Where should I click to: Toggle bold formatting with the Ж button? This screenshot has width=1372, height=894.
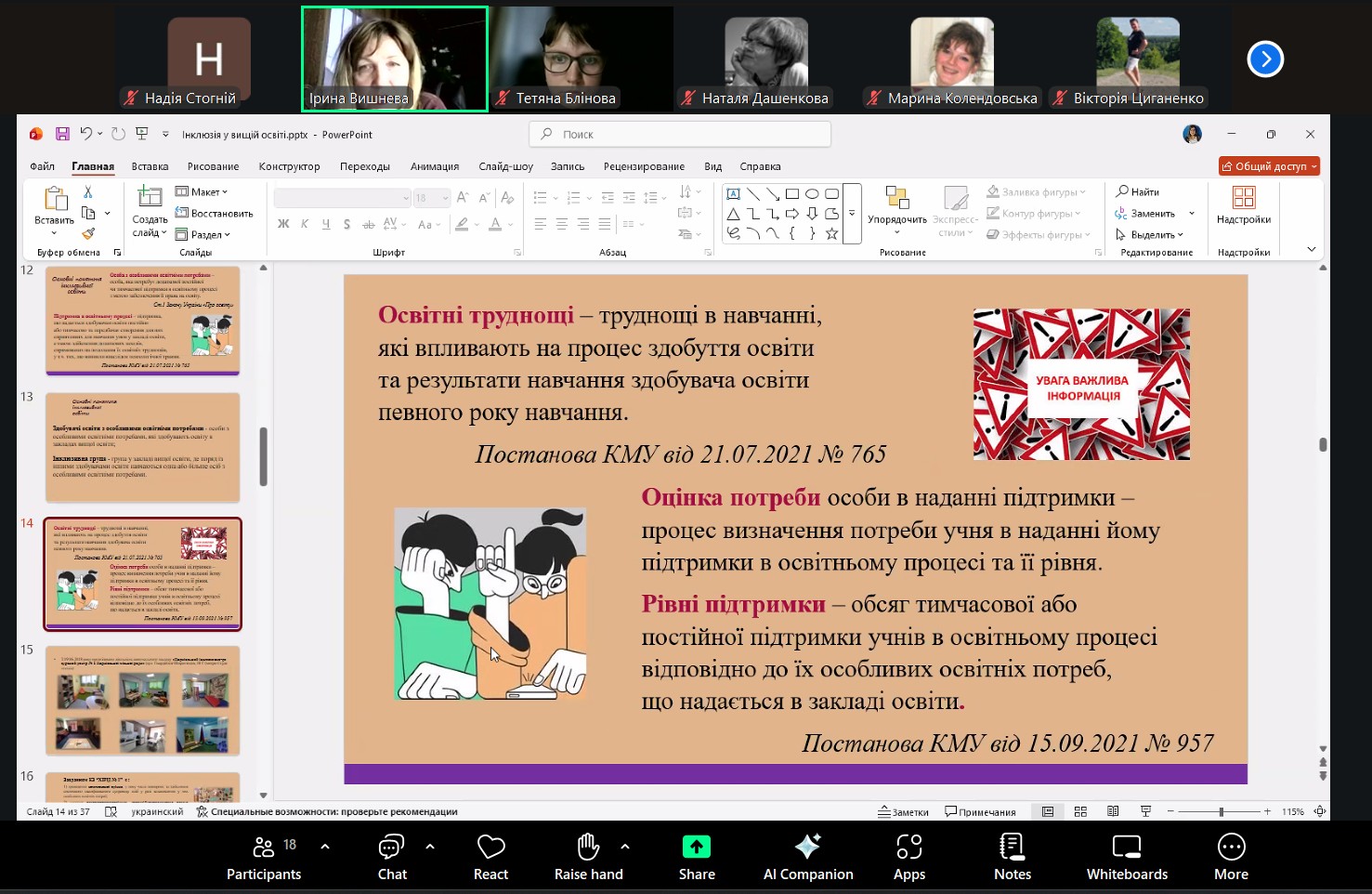pos(282,224)
